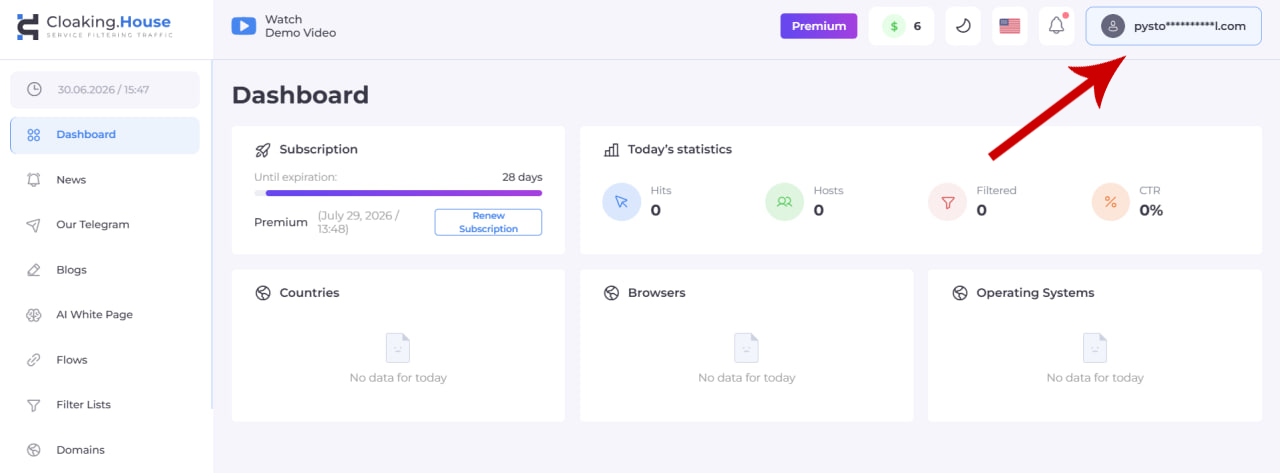Screen dimensions: 1280x473
Task: Click the Cloaking.House logo
Action: tap(94, 27)
